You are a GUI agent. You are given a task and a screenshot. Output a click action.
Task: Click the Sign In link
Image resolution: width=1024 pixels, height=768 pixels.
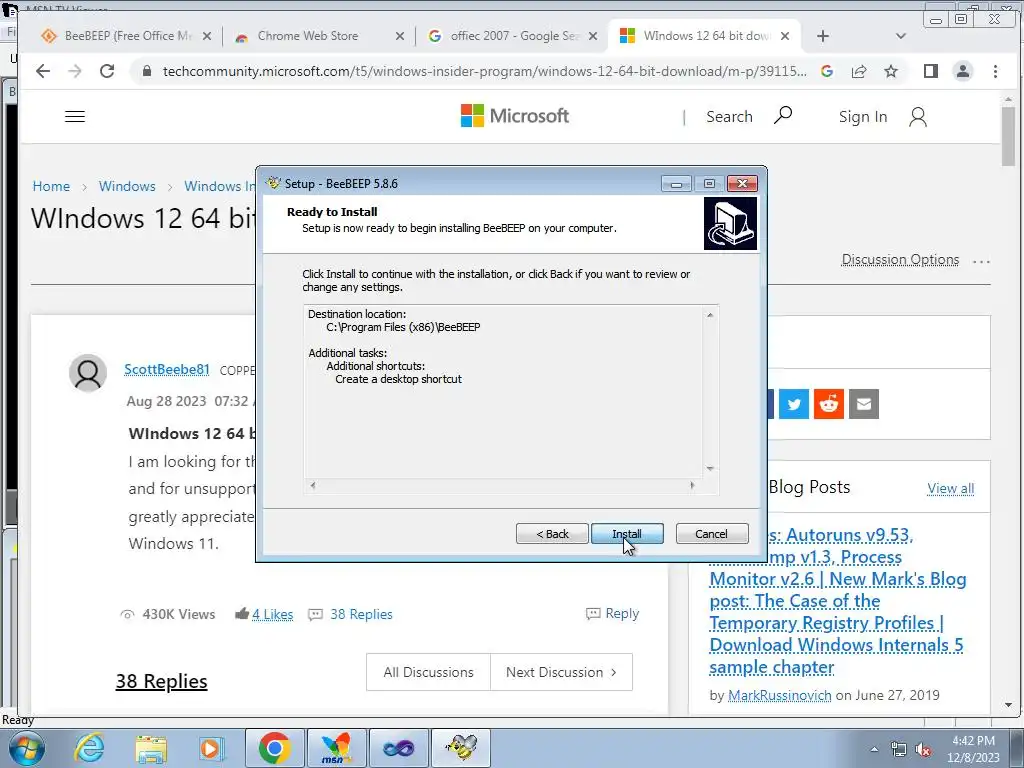tap(863, 117)
